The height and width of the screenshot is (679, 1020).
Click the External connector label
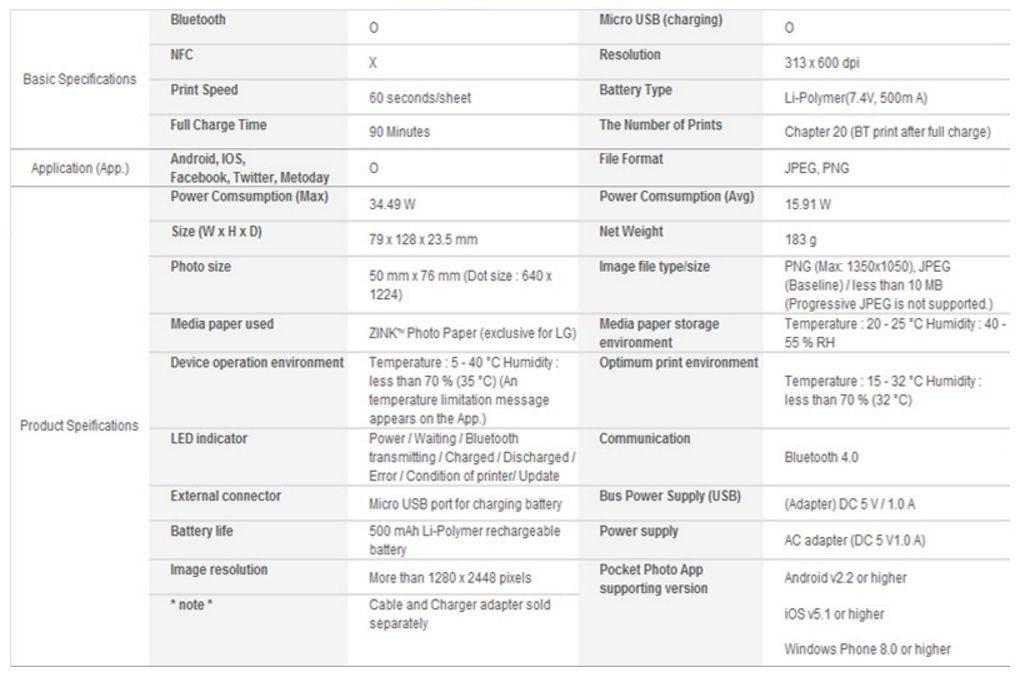[226, 496]
